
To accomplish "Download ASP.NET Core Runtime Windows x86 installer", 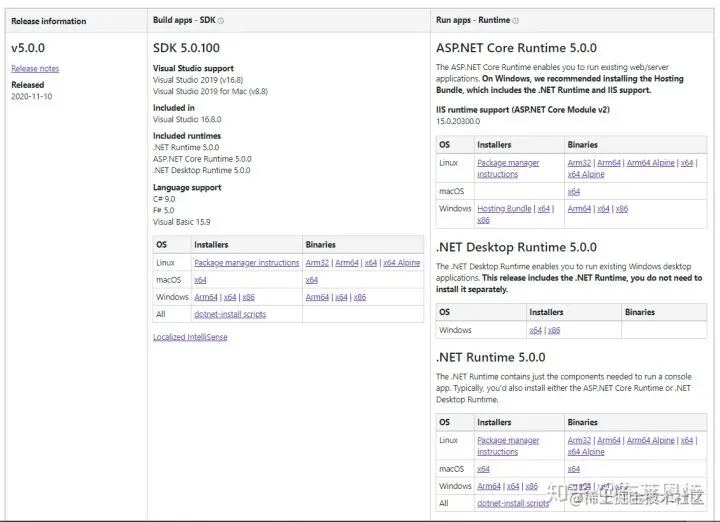I will coord(484,220).
